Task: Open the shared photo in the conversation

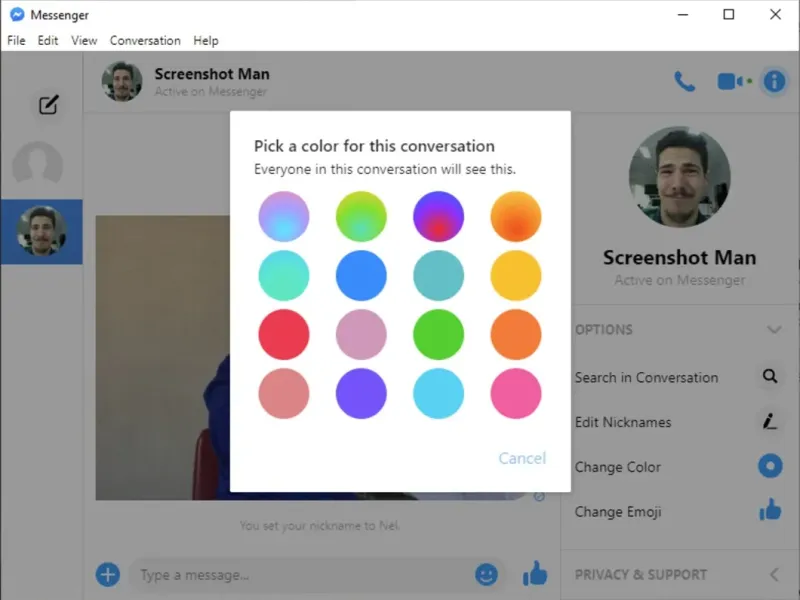Action: (163, 357)
